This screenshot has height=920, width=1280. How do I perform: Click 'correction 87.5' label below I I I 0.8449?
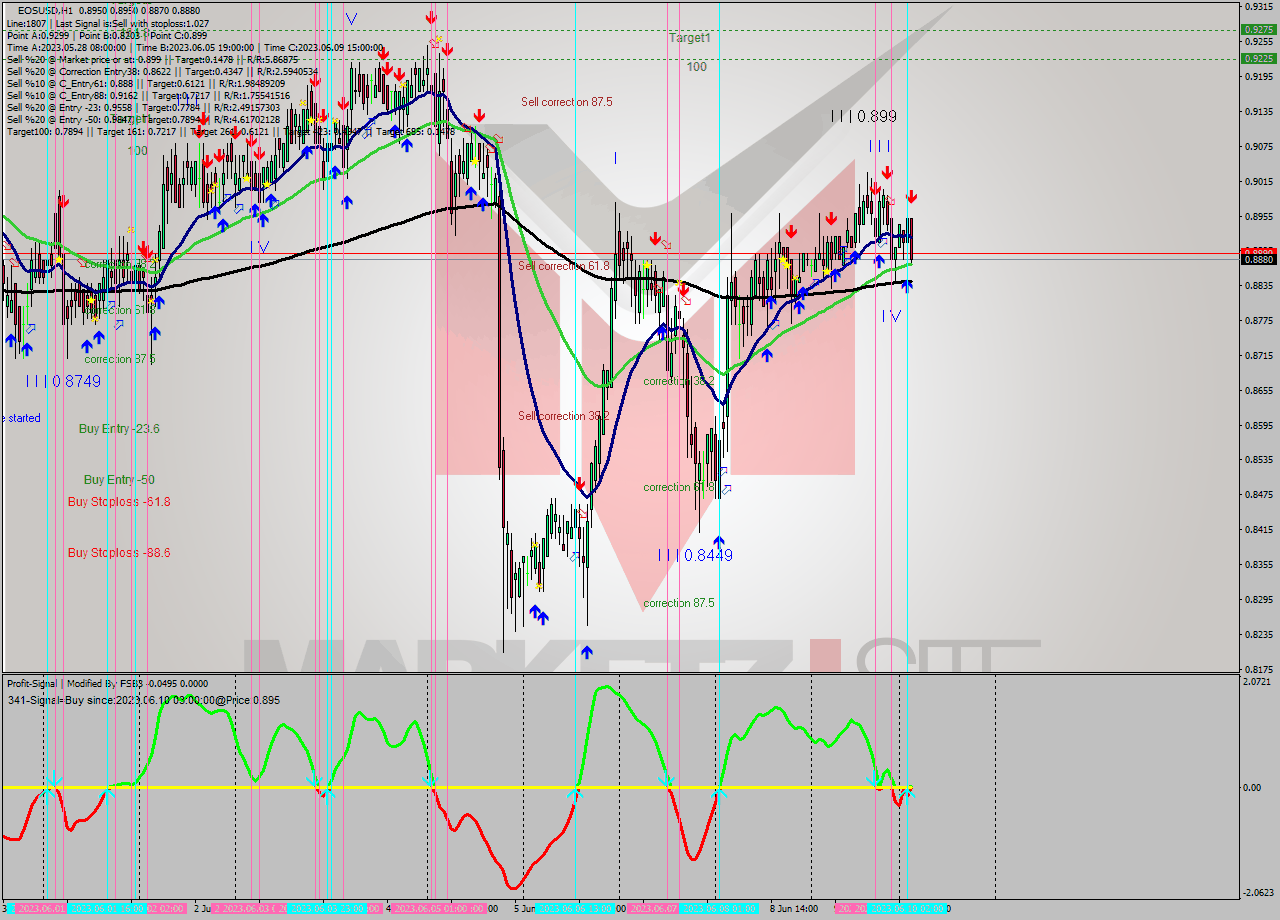point(679,603)
